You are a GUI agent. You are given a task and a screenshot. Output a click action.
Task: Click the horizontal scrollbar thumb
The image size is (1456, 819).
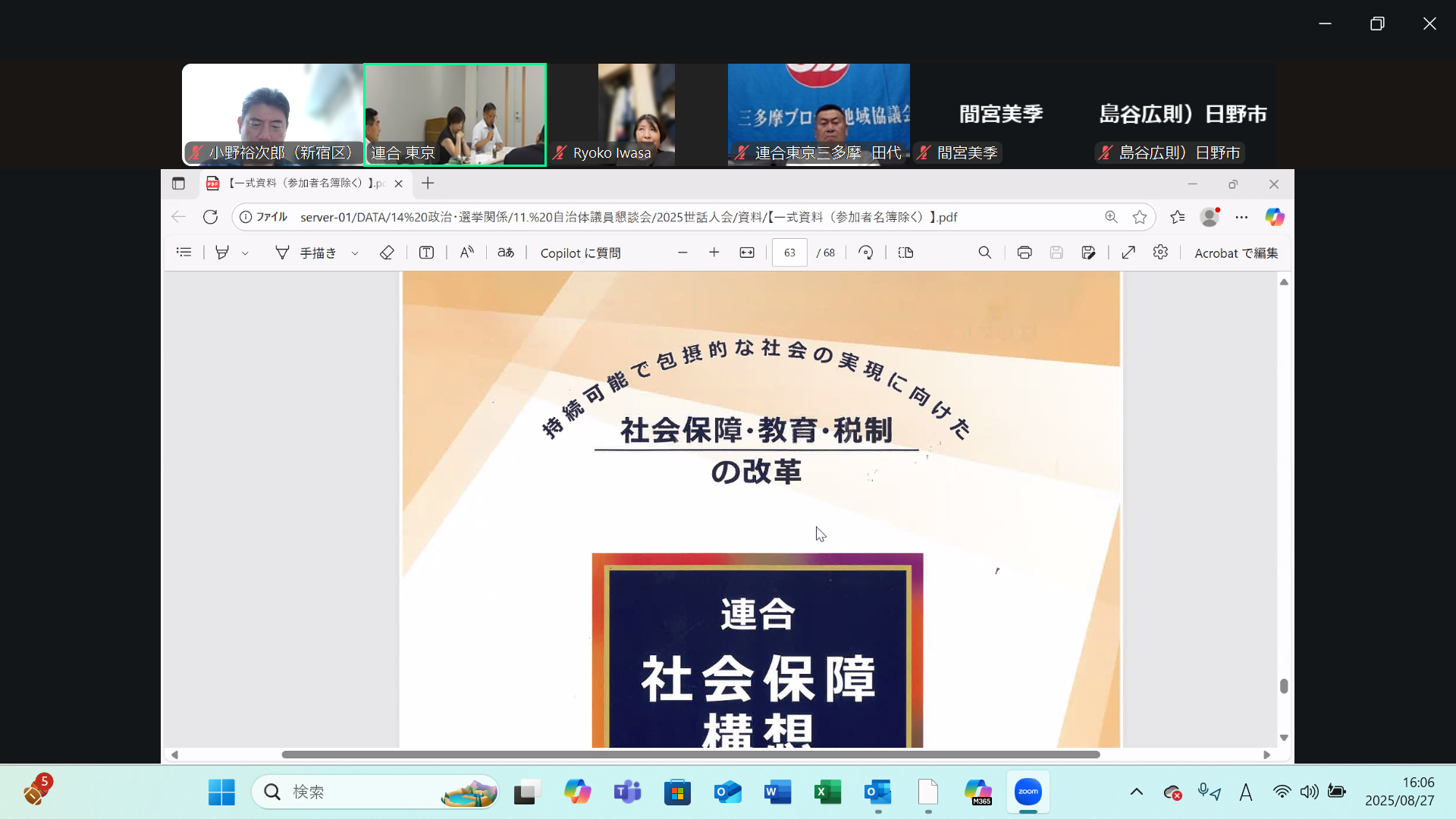690,755
